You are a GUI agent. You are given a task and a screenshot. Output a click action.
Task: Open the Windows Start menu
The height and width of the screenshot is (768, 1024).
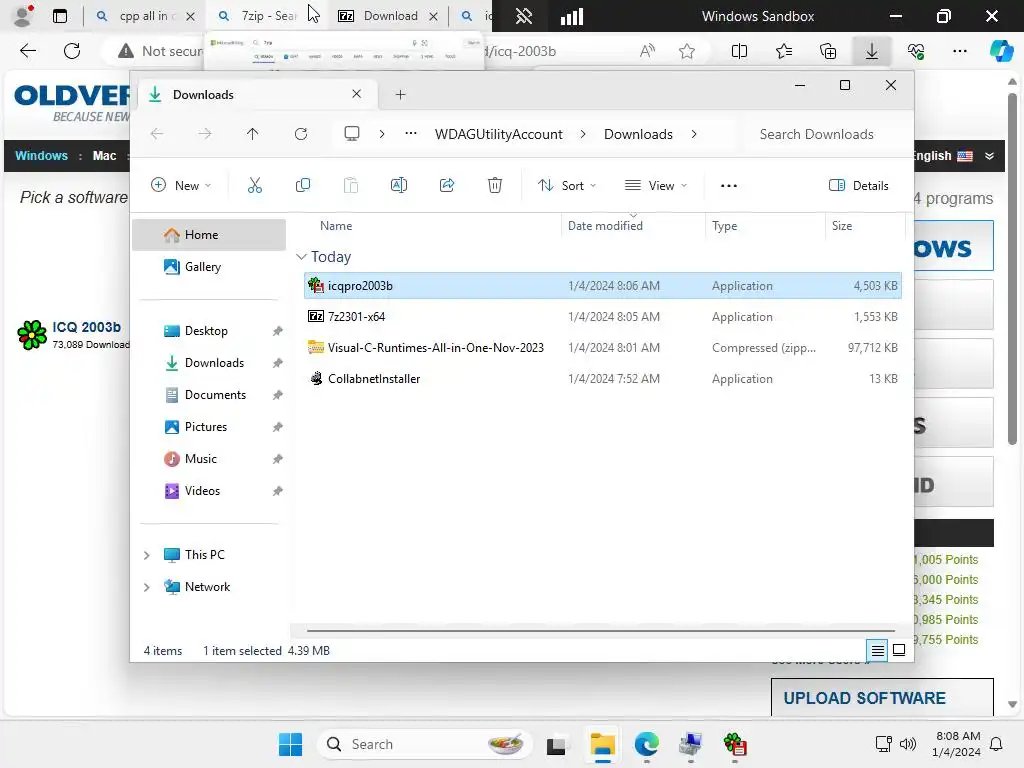(x=291, y=744)
